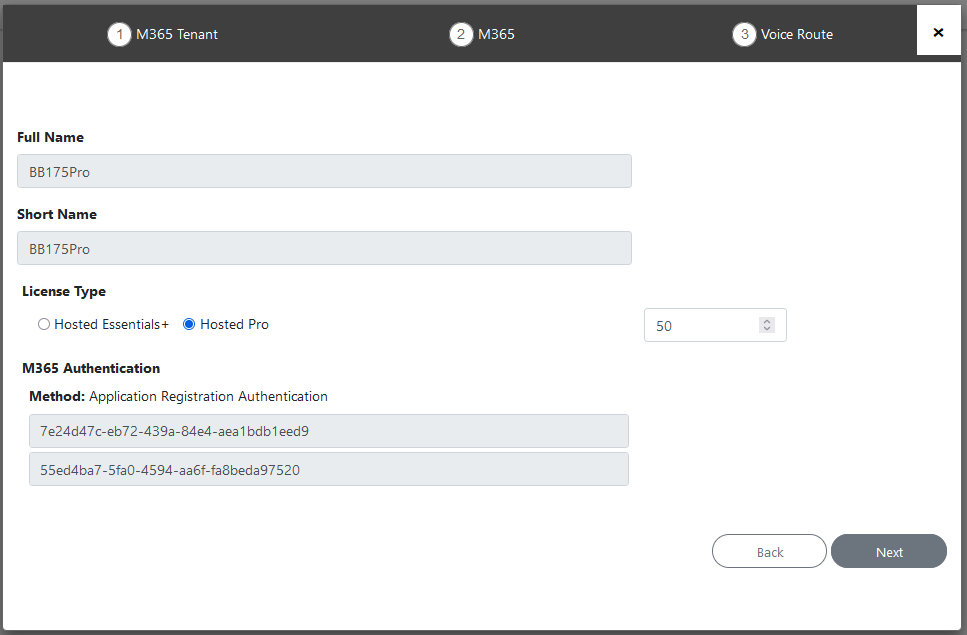Select the Hosted Pro radio button
The height and width of the screenshot is (635, 967).
point(189,324)
